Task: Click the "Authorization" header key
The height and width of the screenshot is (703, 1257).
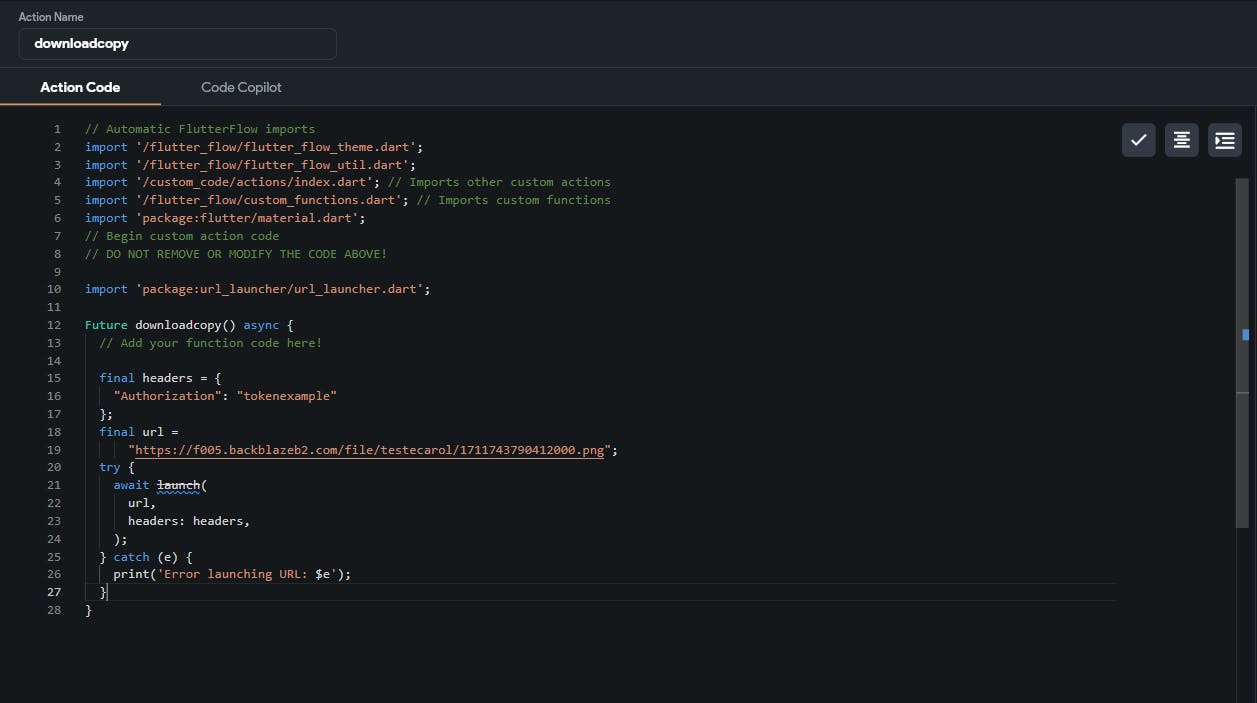Action: click(x=166, y=396)
